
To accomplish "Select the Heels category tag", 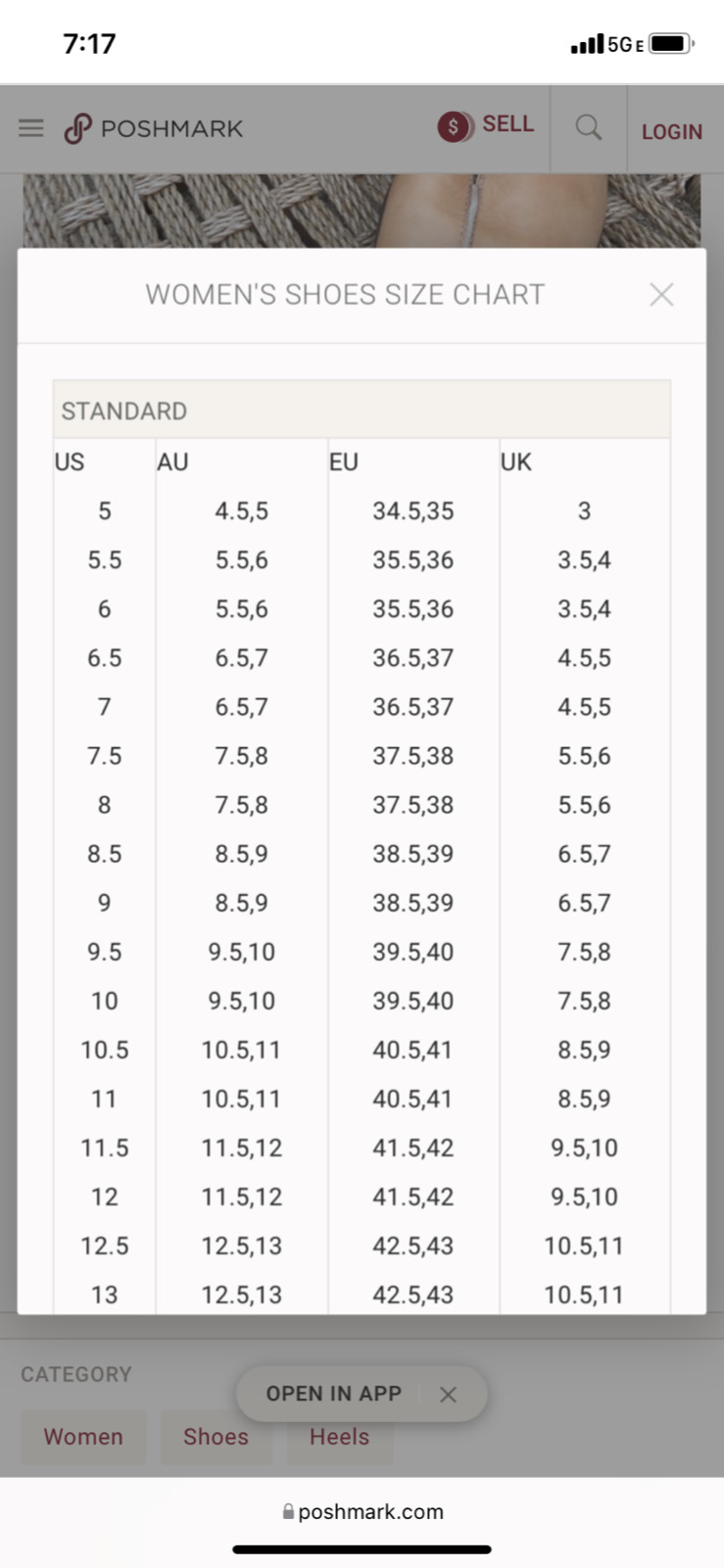I will [x=339, y=1437].
